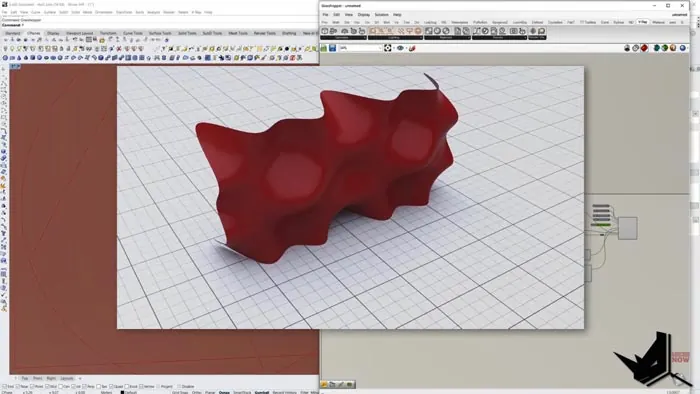This screenshot has height=394, width=700.
Task: Toggle the Vertex osnap checkbox
Action: pyautogui.click(x=142, y=386)
